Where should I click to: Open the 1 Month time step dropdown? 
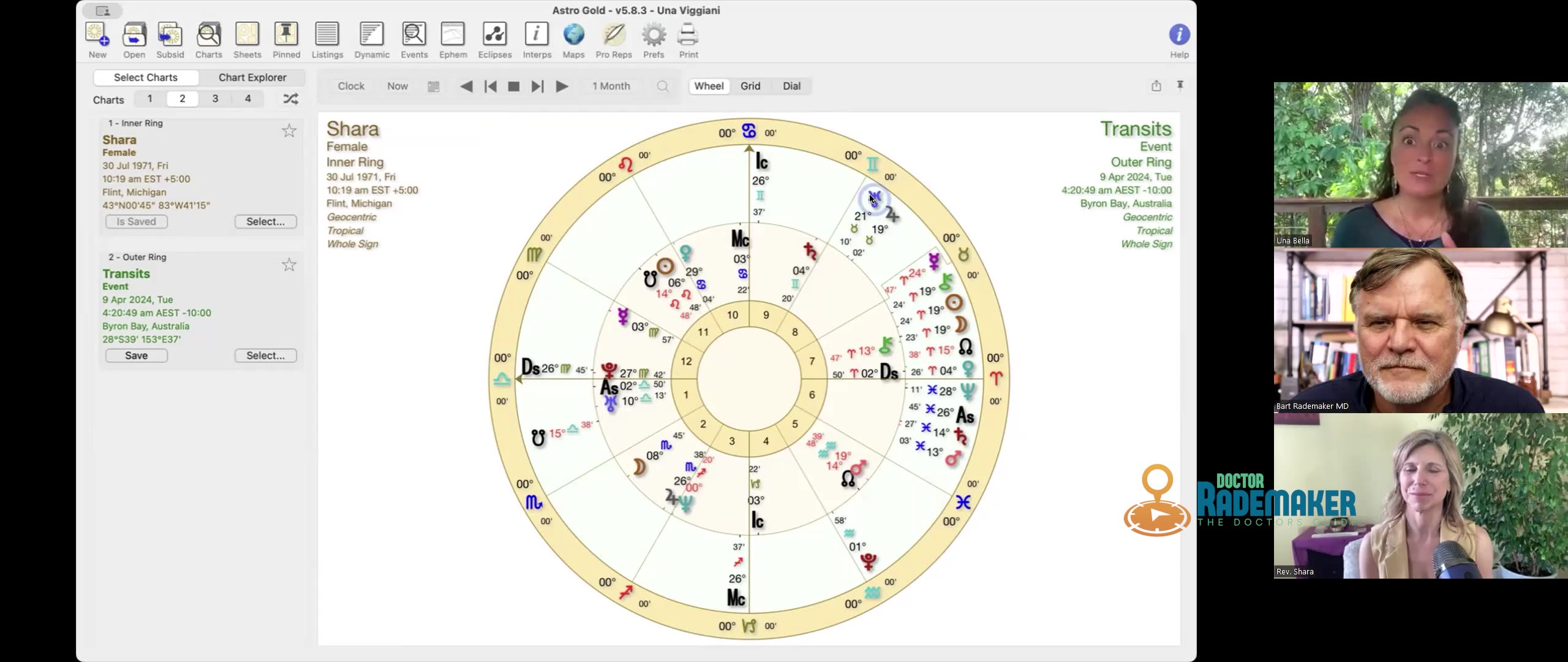pyautogui.click(x=611, y=86)
